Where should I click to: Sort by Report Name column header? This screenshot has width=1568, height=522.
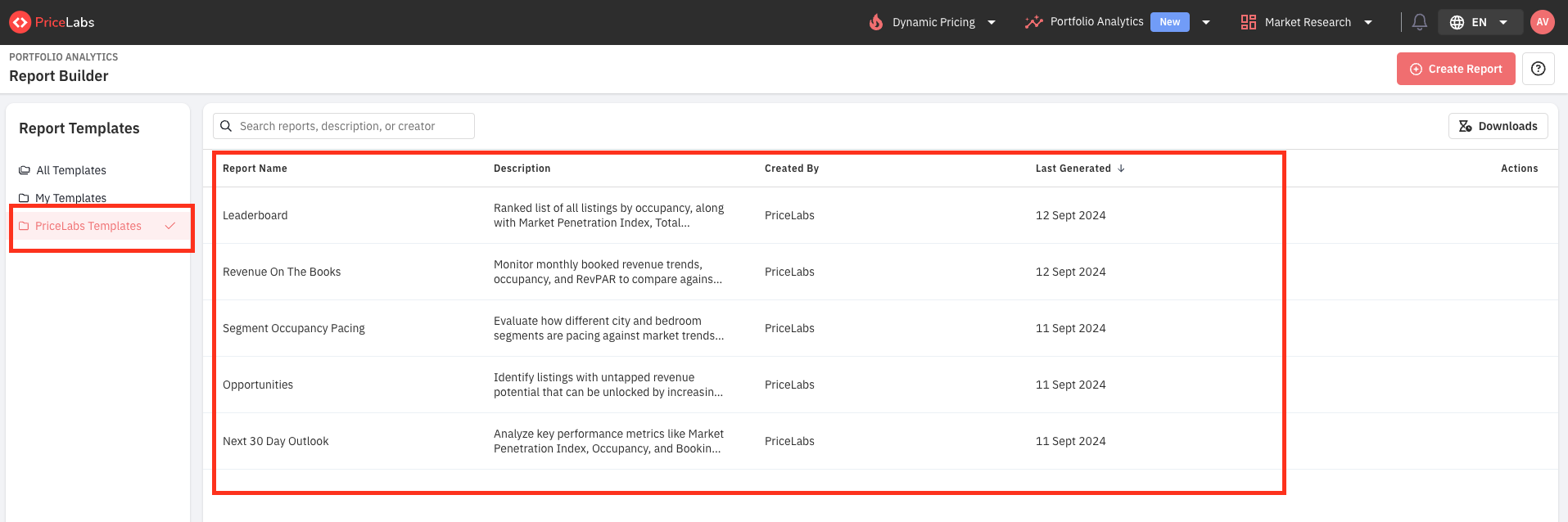(255, 169)
